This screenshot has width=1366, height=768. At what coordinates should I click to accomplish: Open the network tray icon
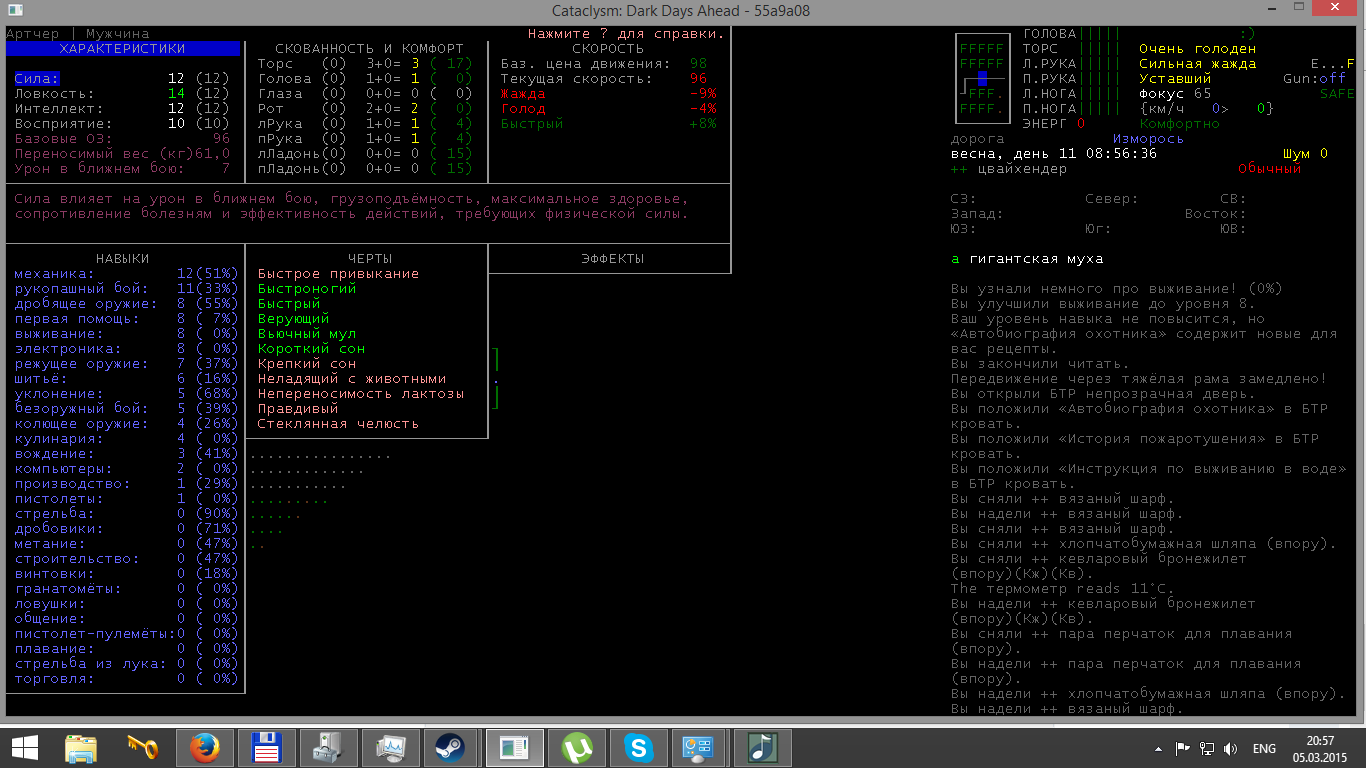click(1207, 748)
